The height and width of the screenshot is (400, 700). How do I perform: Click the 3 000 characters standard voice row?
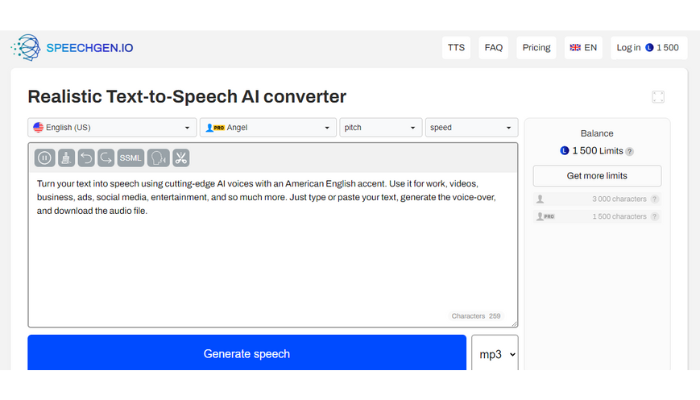(597, 199)
